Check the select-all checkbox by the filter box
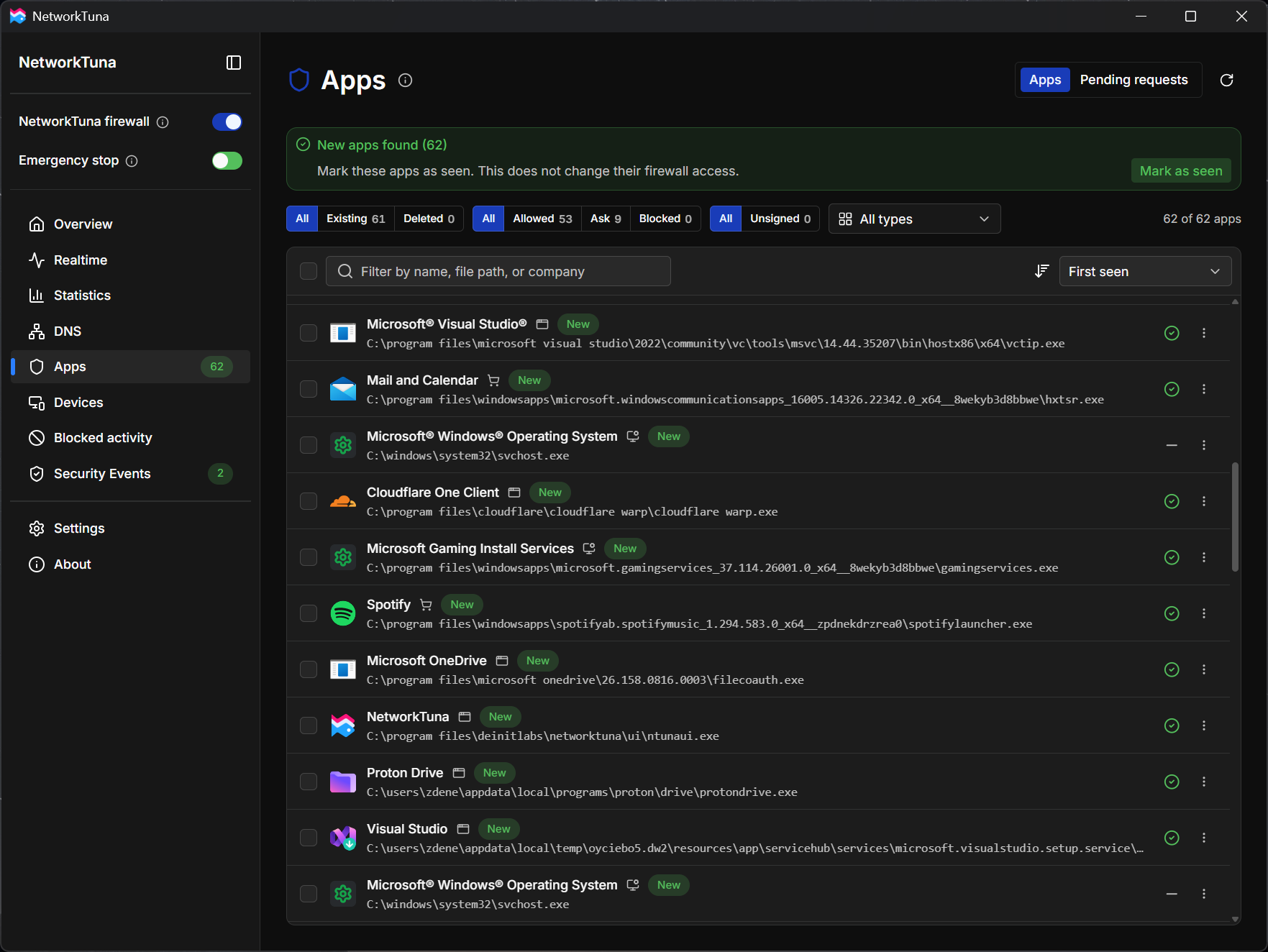 coord(309,271)
